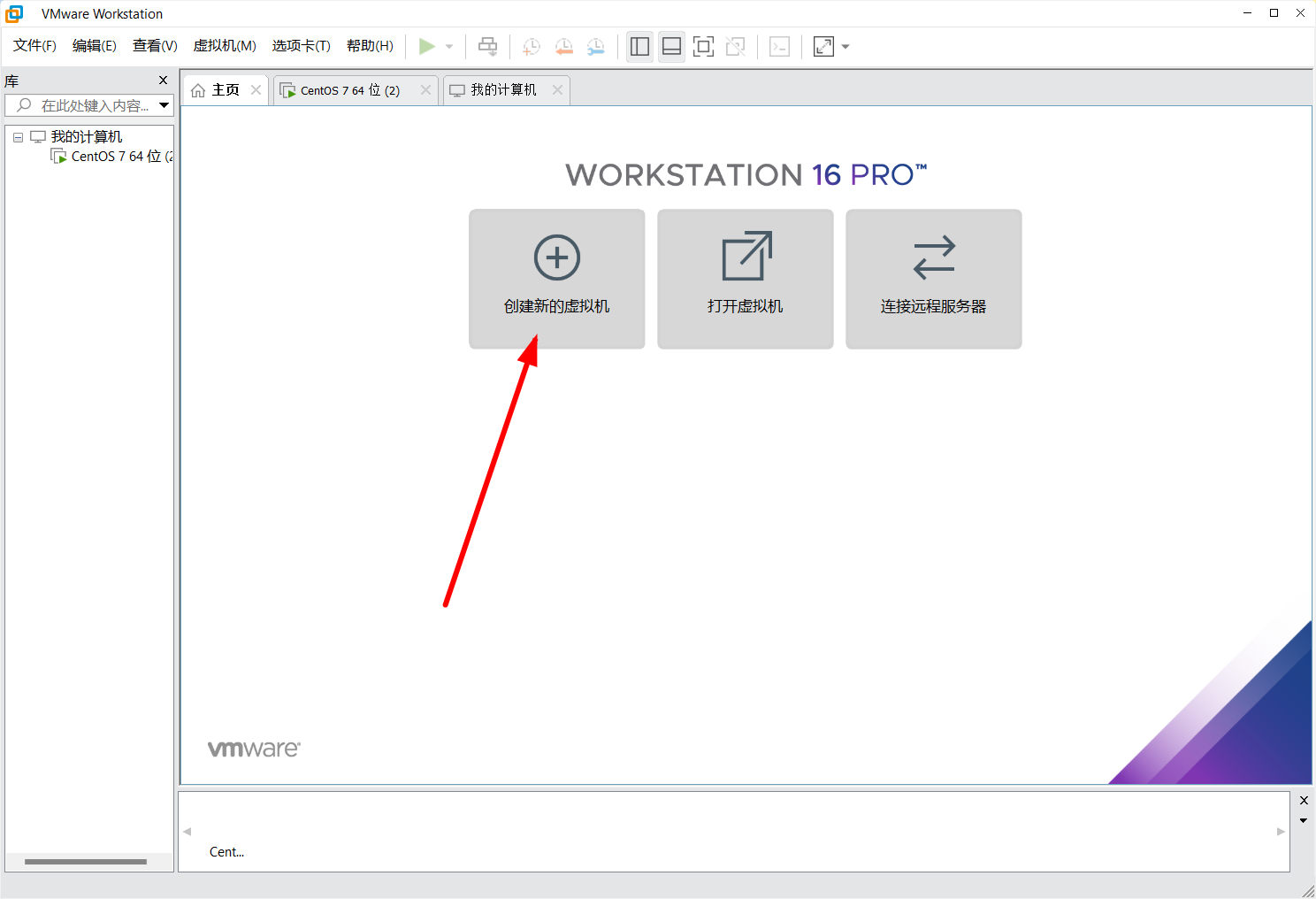Open the stretch display dropdown arrow
Screen dimensions: 1316x899
click(845, 47)
